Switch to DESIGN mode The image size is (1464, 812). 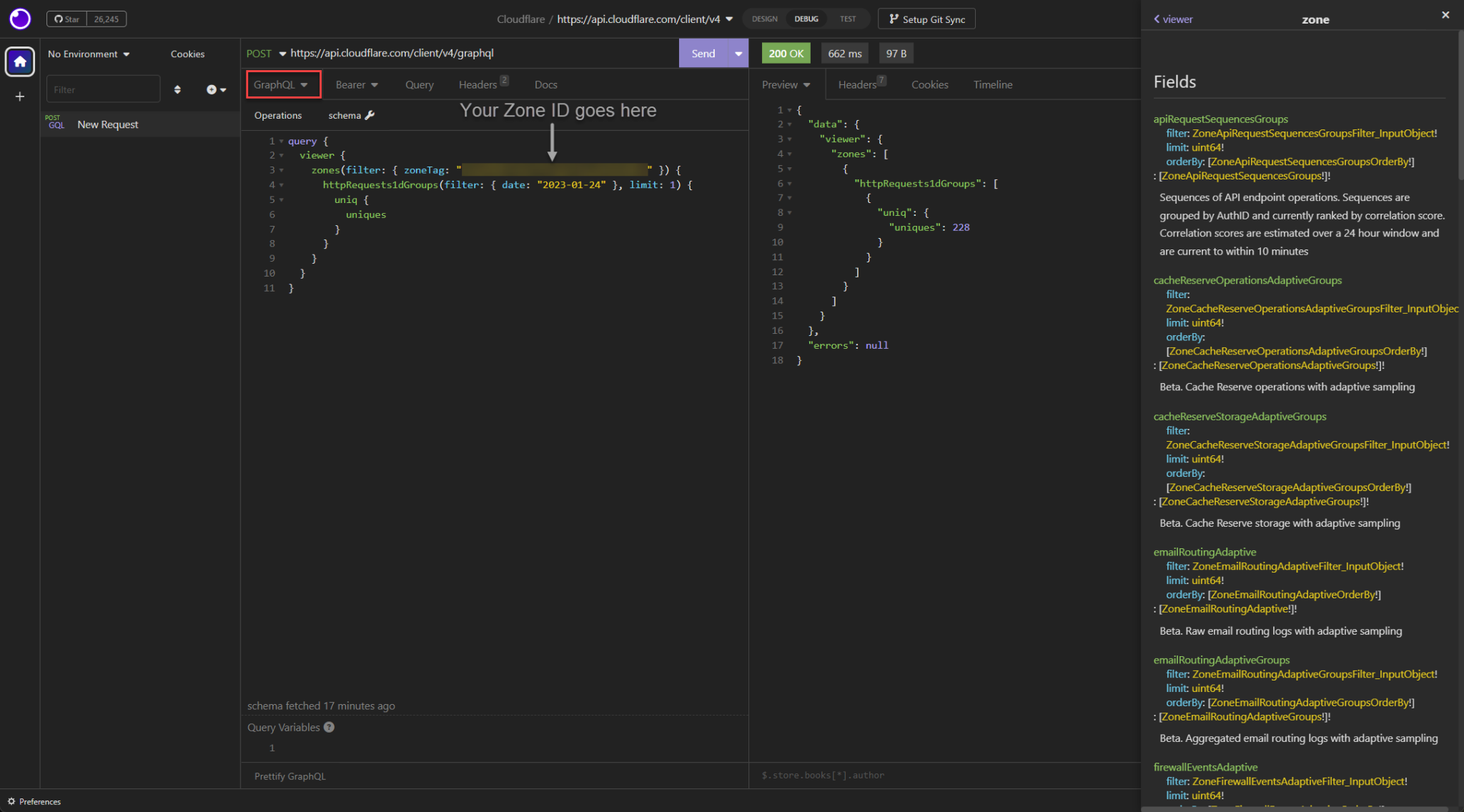763,19
